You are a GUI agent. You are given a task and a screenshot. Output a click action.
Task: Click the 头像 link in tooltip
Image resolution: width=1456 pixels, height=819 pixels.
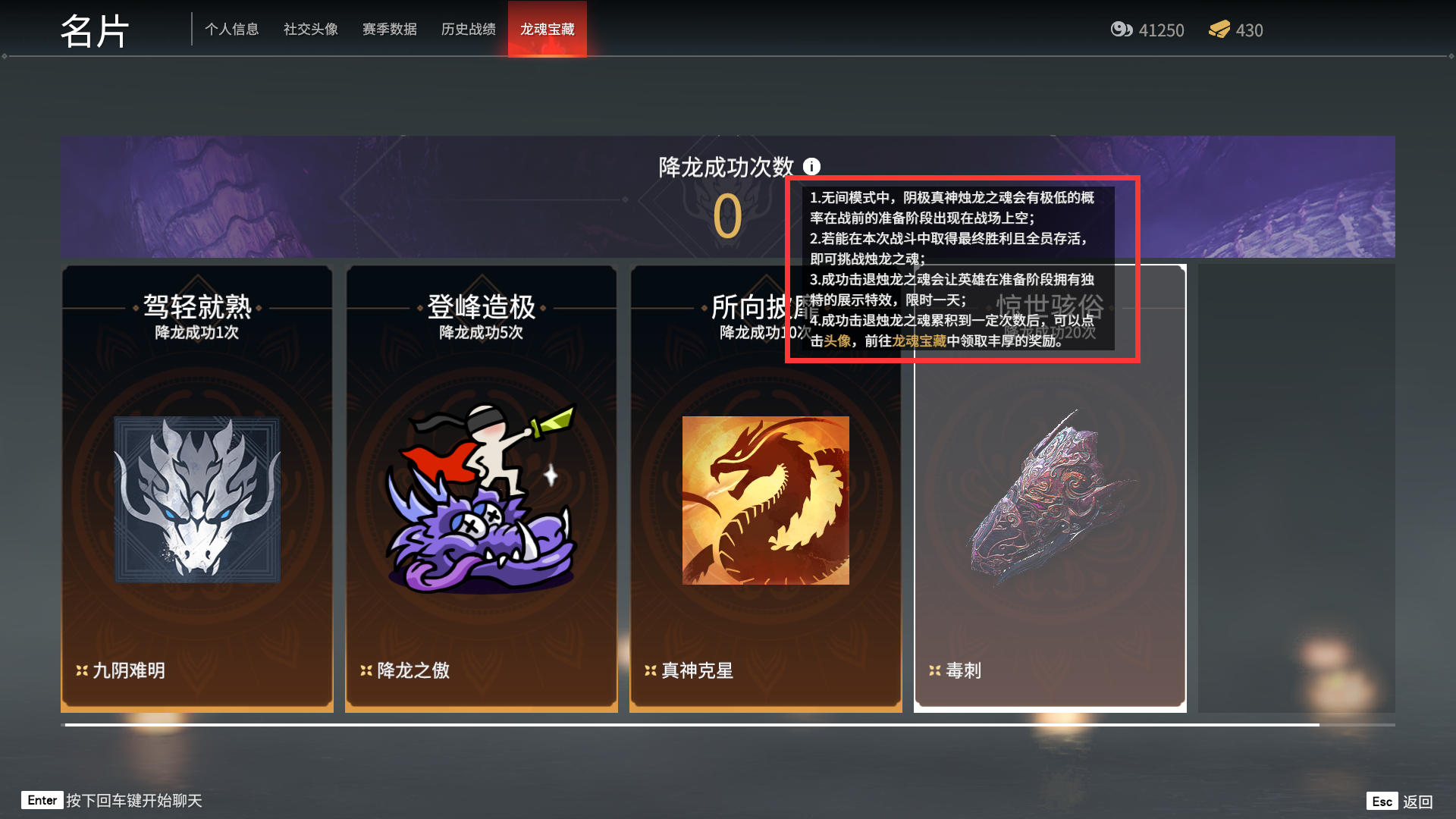837,341
